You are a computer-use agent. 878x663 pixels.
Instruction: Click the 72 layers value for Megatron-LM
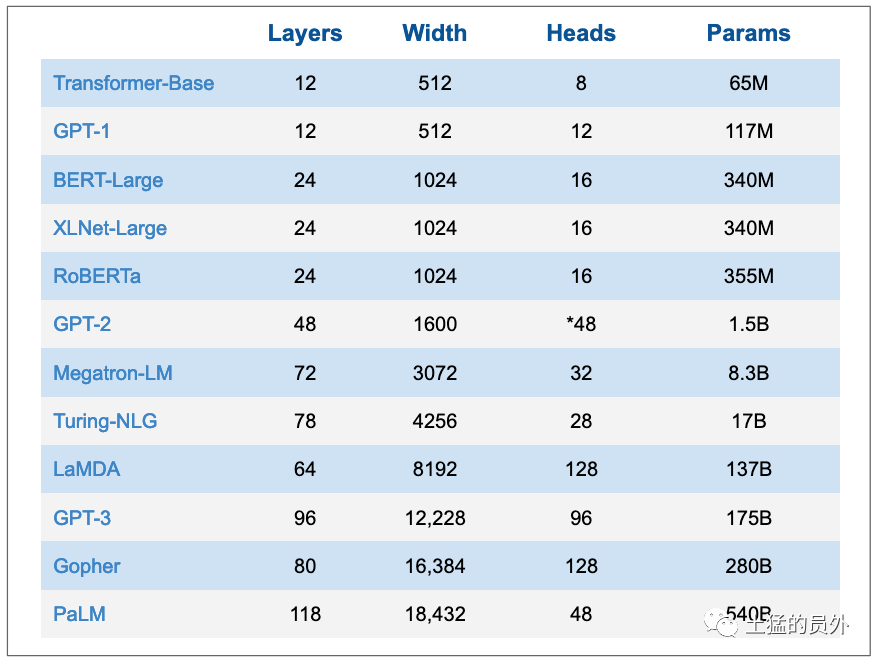305,373
